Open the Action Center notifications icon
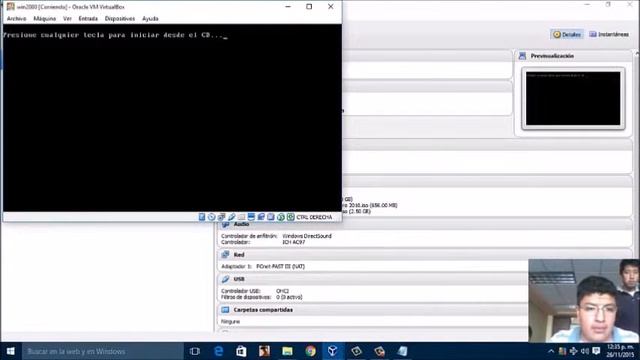The image size is (640, 360). point(596,351)
